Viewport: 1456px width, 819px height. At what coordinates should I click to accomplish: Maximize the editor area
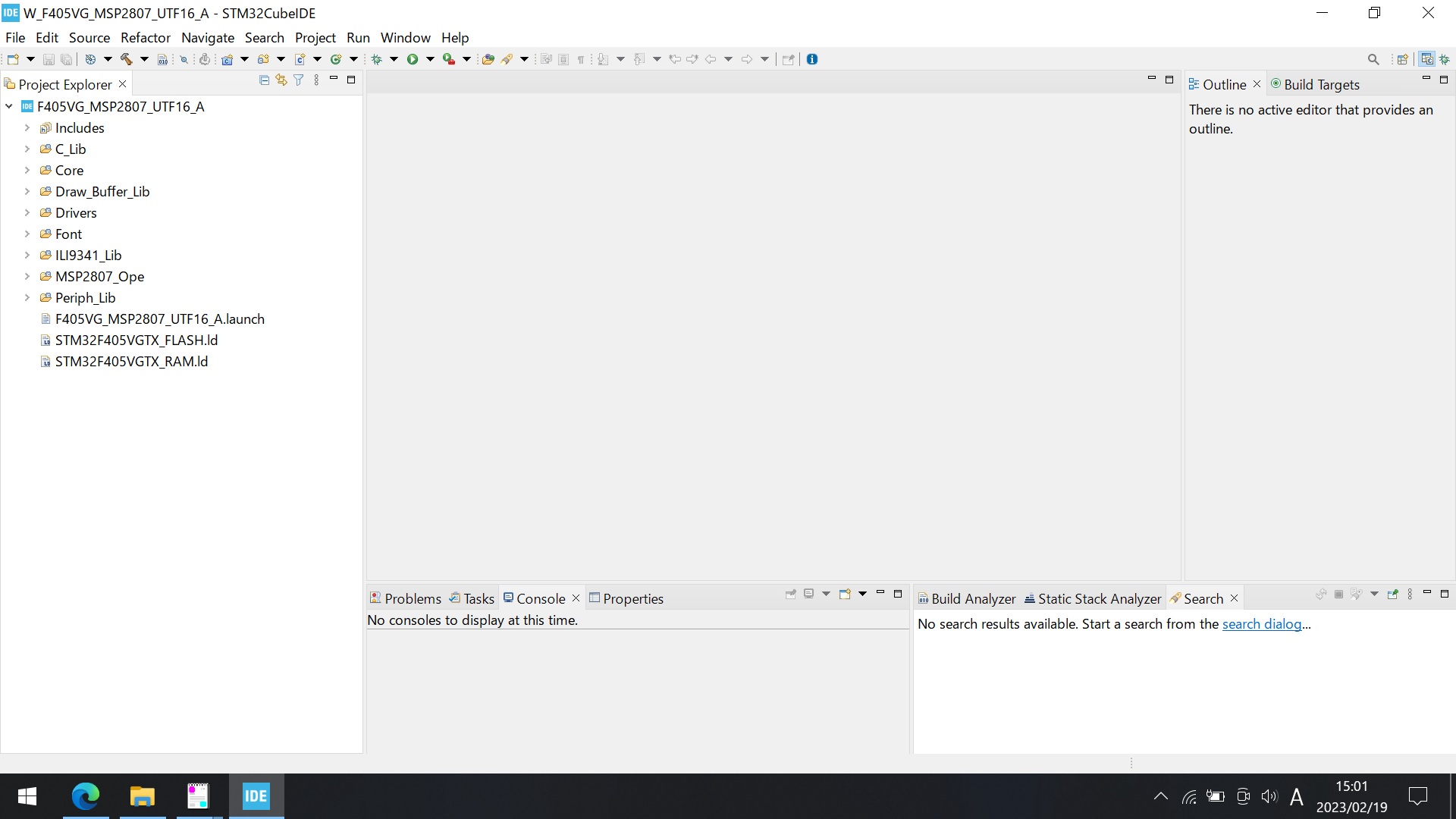click(1169, 79)
